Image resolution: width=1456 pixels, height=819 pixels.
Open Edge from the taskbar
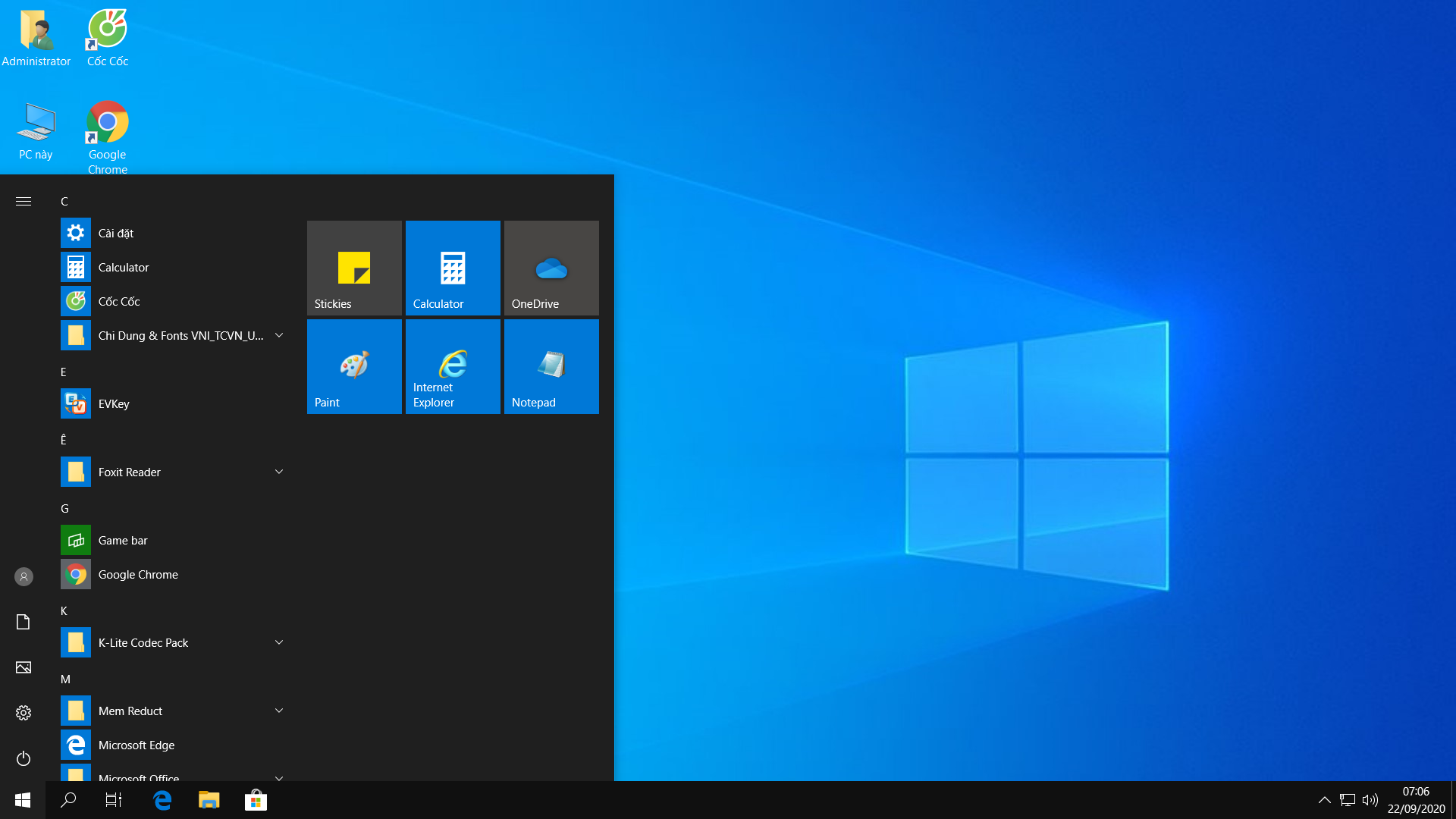point(162,800)
